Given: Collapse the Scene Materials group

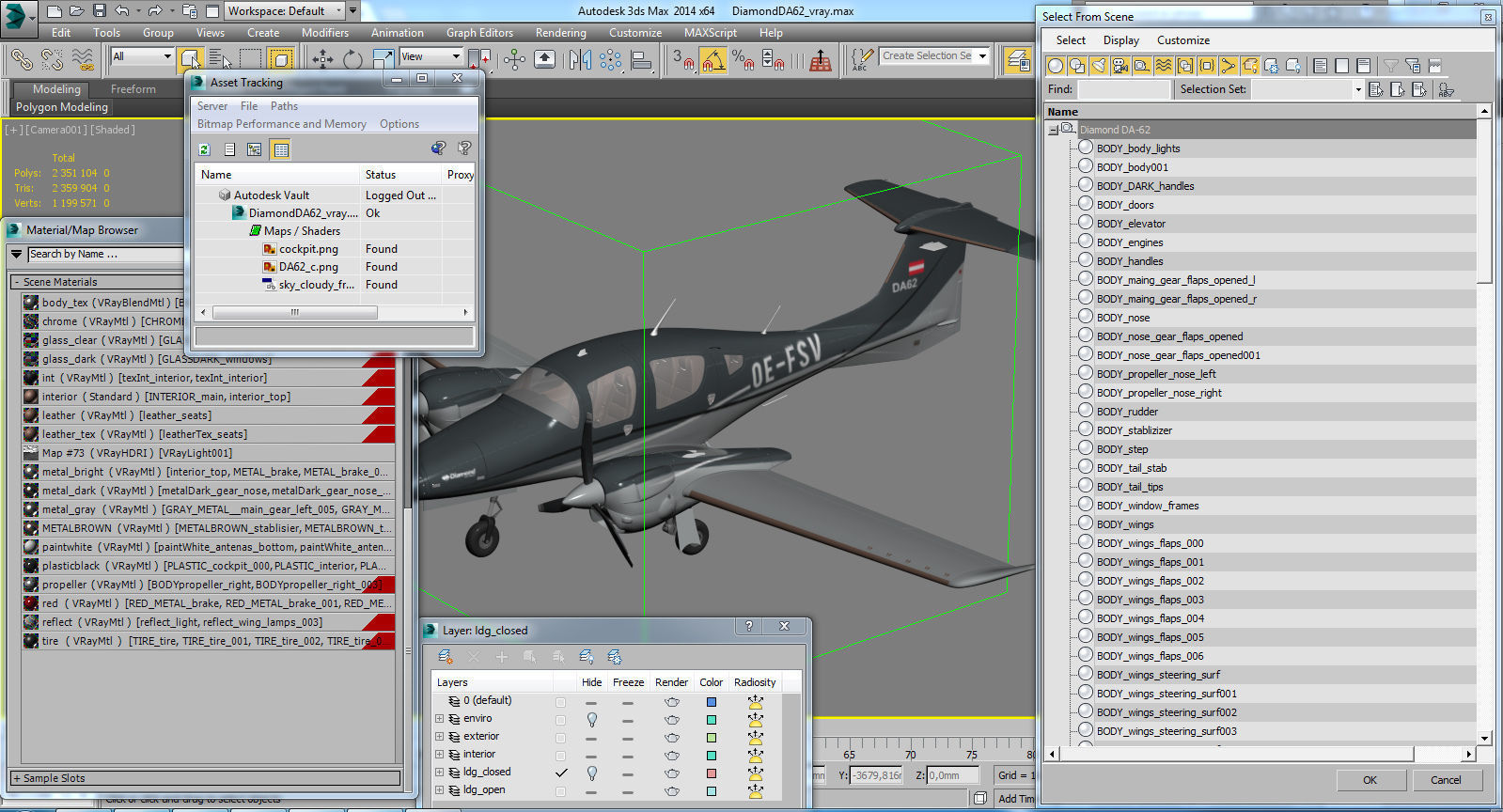Looking at the screenshot, I should [16, 282].
